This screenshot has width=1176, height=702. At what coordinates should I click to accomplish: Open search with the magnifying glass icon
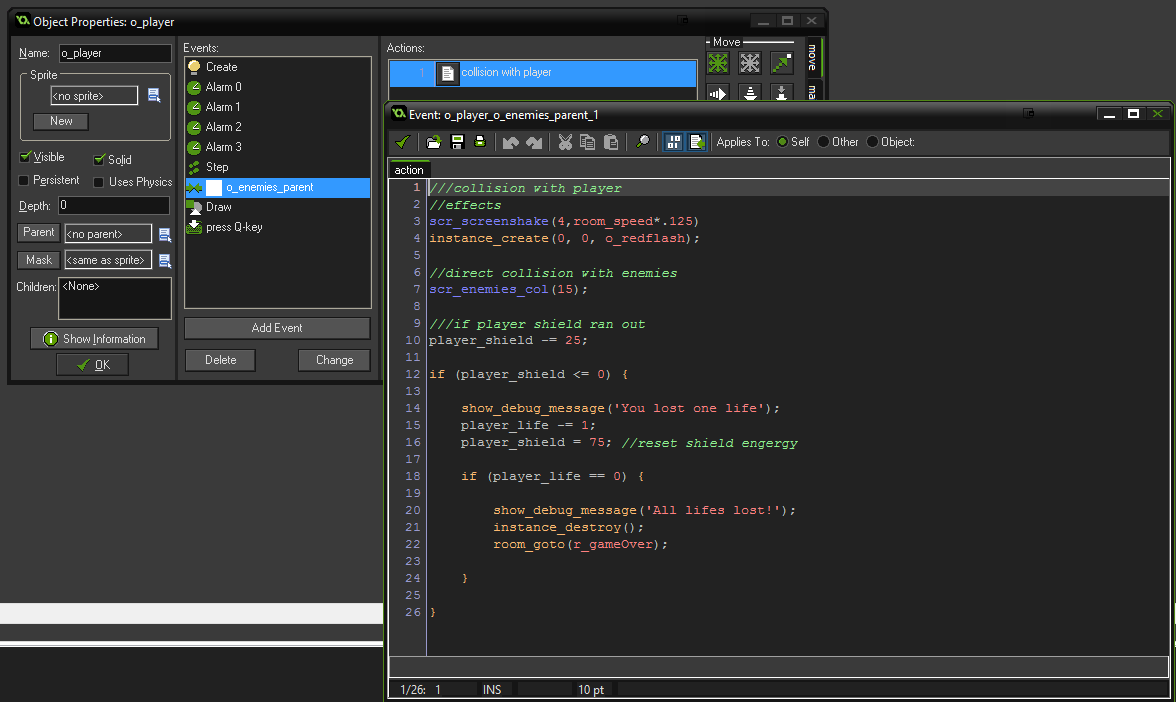[x=643, y=142]
